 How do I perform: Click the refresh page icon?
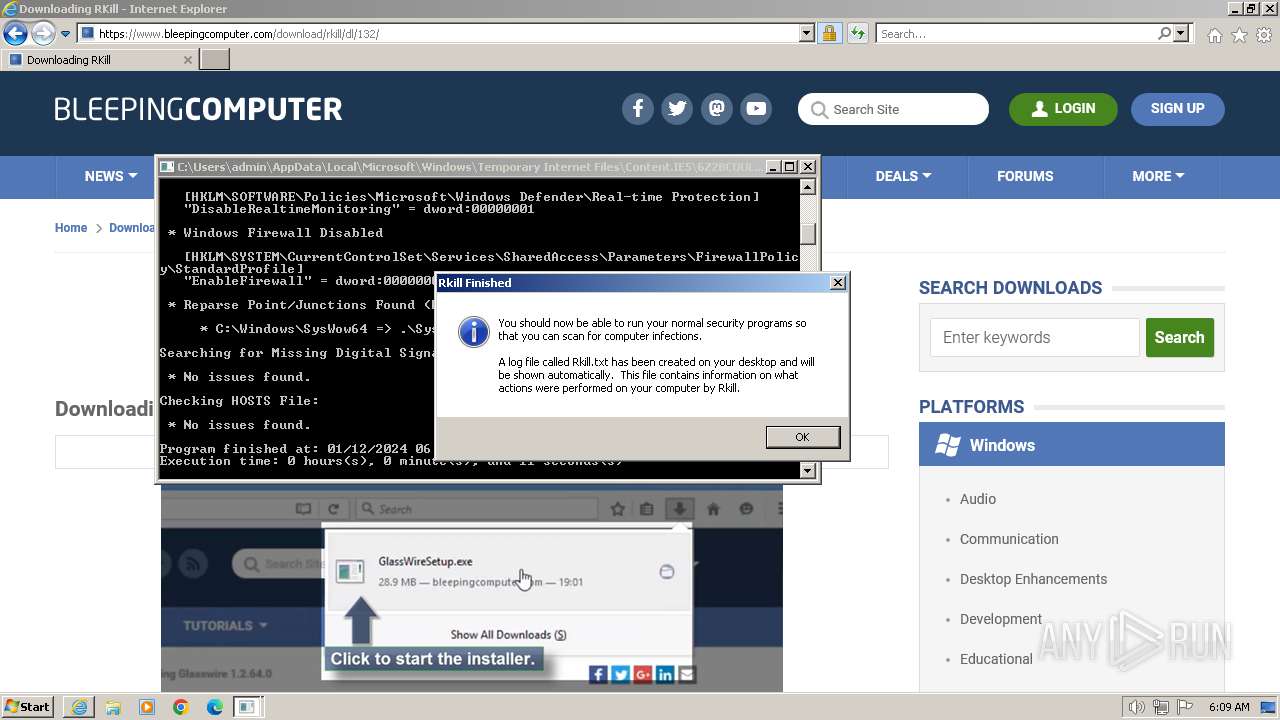tap(857, 34)
